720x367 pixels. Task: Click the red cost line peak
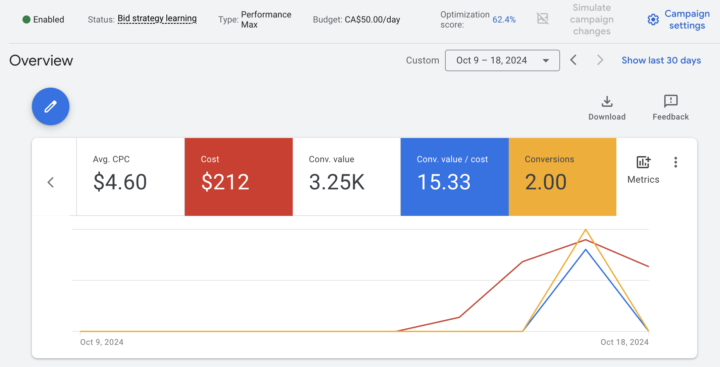click(x=585, y=240)
